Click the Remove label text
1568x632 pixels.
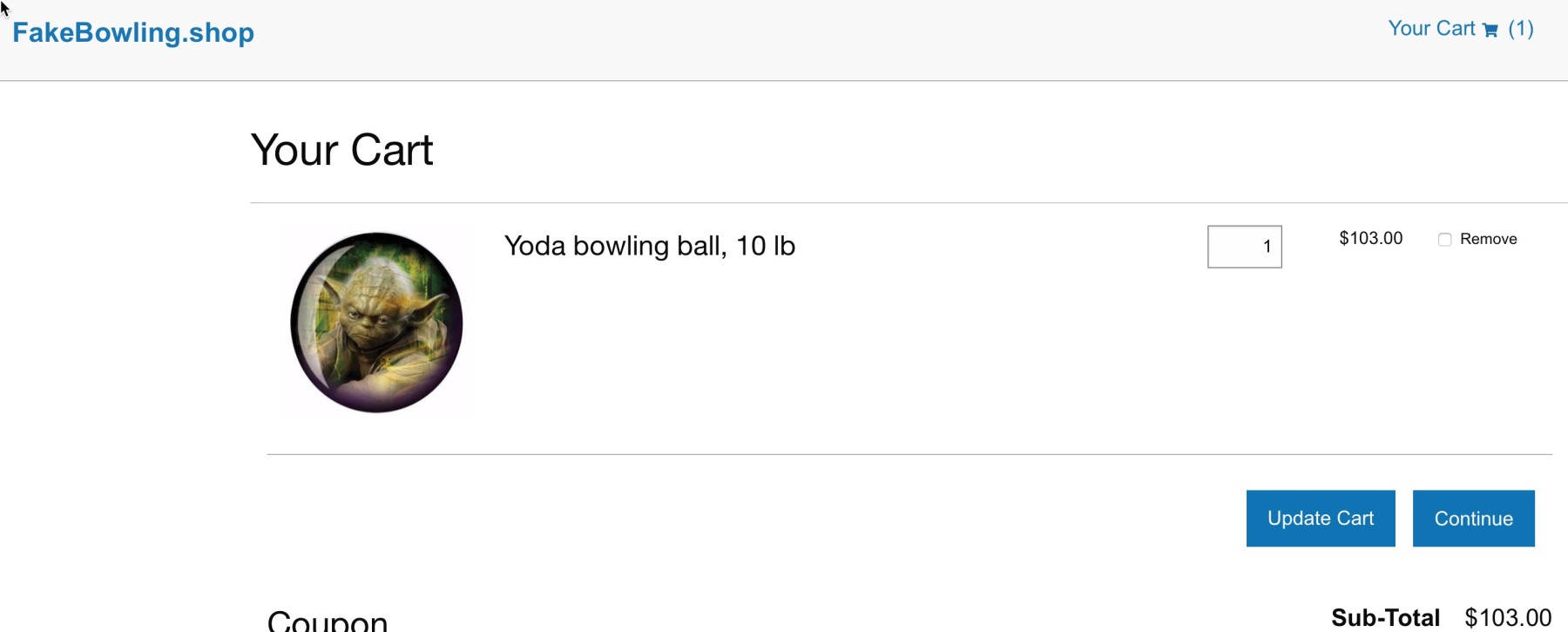pos(1488,239)
